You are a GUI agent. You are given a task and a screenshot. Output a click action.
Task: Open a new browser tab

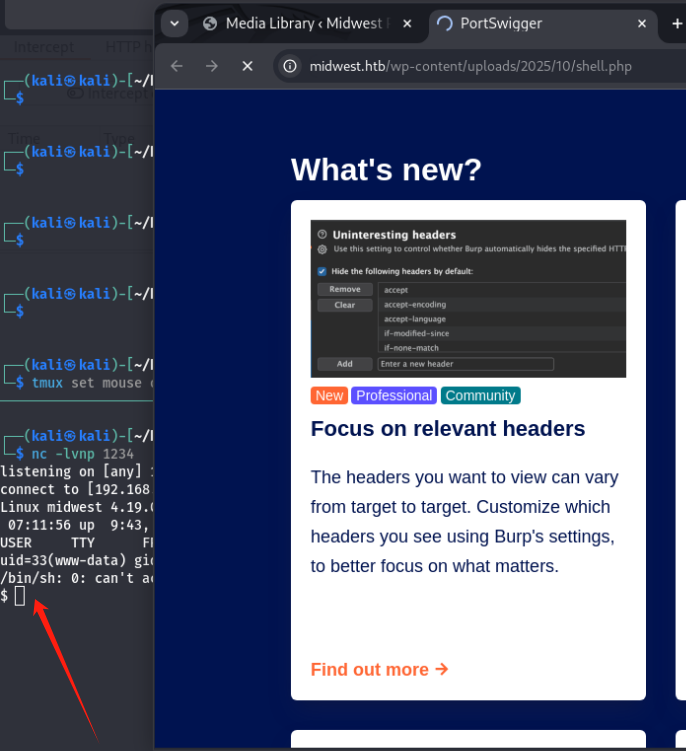677,23
